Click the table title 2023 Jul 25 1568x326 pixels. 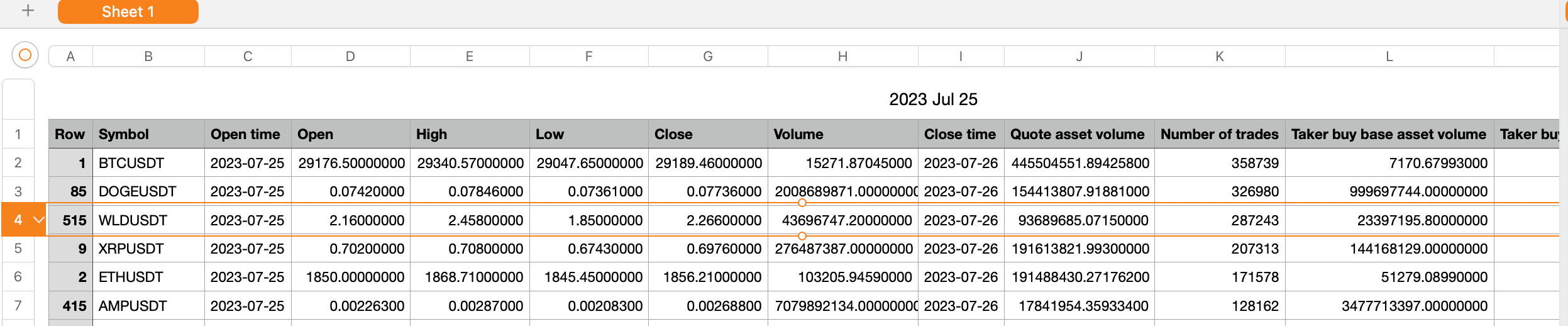pyautogui.click(x=932, y=99)
